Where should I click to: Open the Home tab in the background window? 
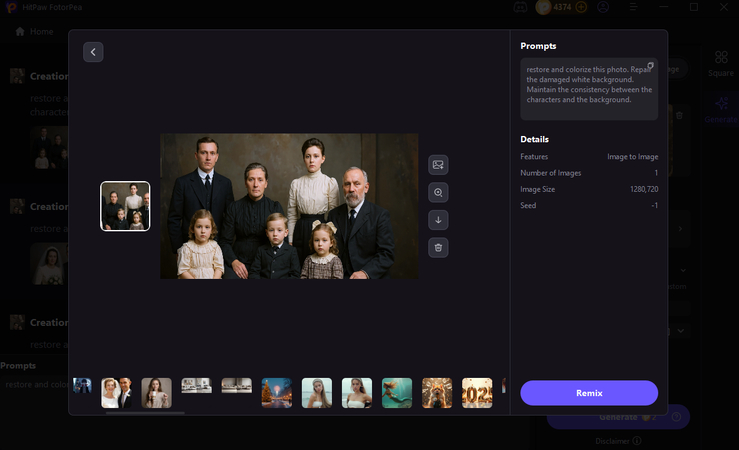[x=34, y=32]
